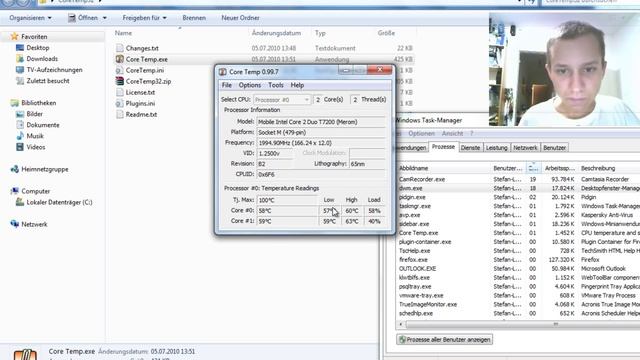Screen dimensions: 640x360
Task: Select the firefox.exe process row
Action: [x=518, y=260]
